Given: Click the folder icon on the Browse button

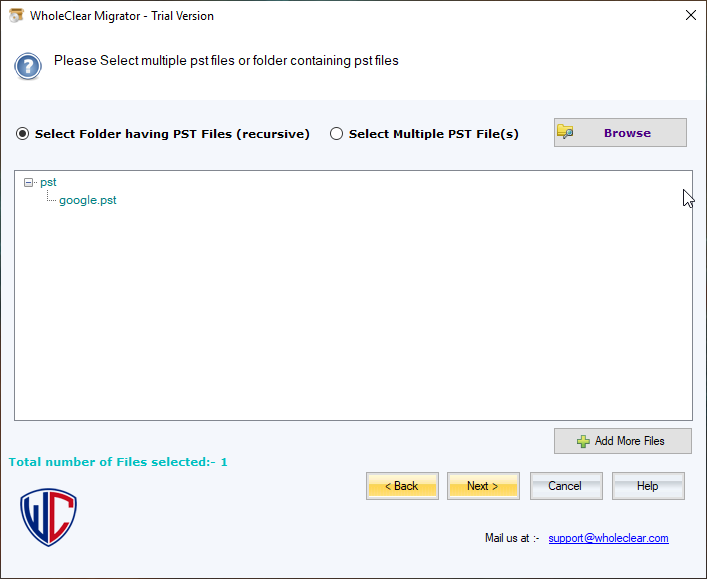Looking at the screenshot, I should click(566, 133).
